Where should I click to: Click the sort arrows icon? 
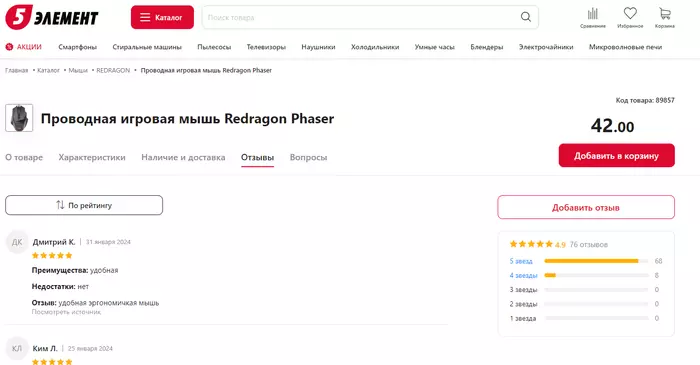pyautogui.click(x=60, y=205)
